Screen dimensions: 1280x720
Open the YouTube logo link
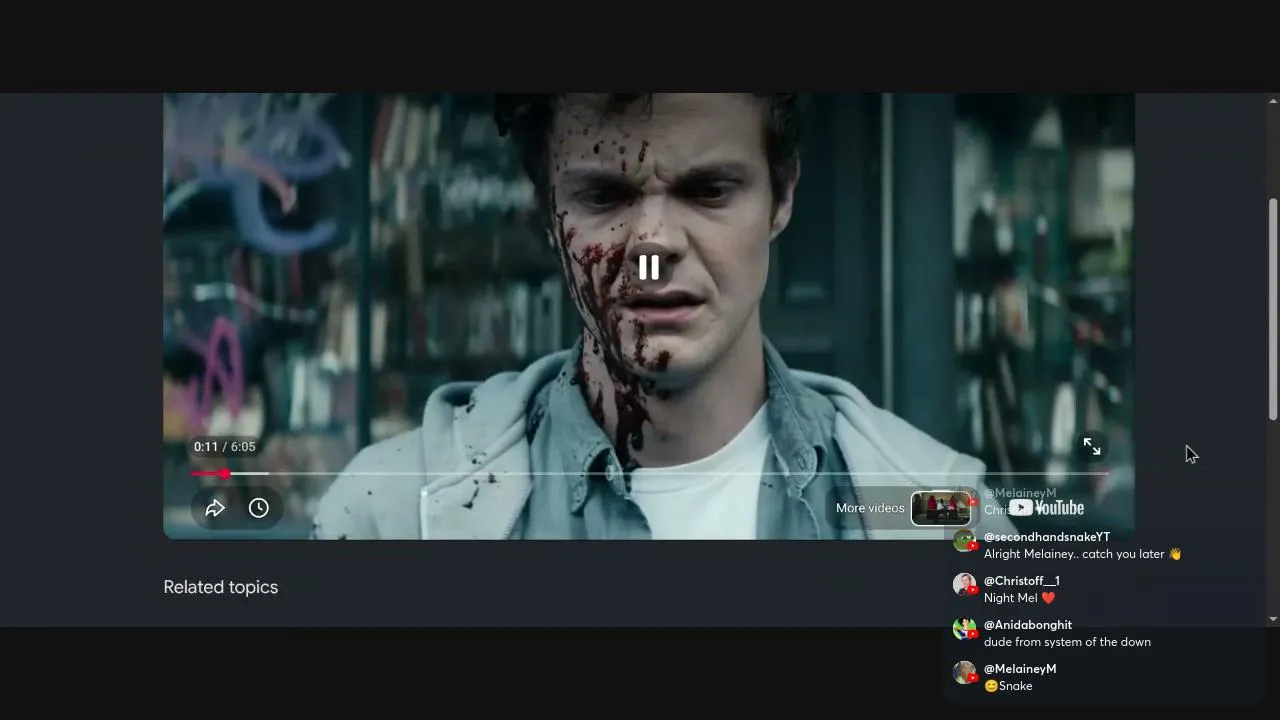(1046, 508)
